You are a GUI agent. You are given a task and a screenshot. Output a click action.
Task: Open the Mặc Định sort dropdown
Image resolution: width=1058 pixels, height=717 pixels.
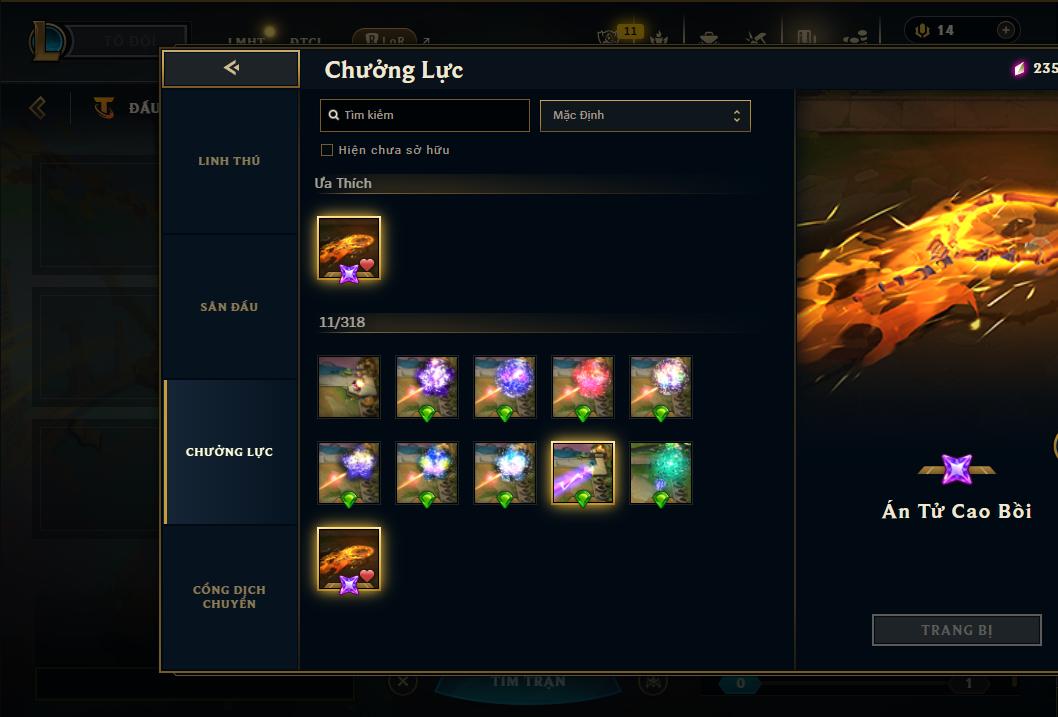pyautogui.click(x=645, y=115)
